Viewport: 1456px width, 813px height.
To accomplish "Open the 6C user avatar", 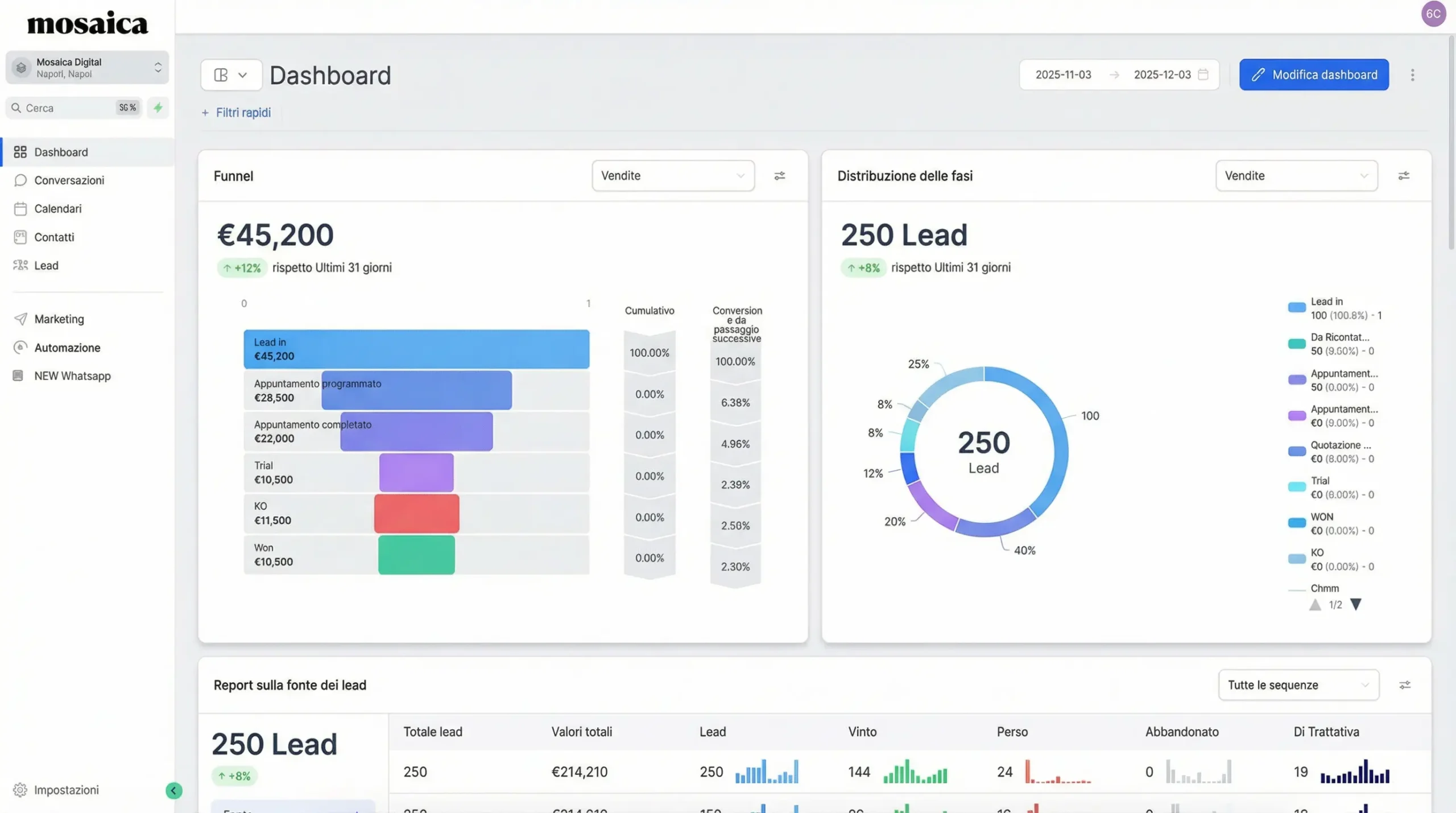I will coord(1433,14).
